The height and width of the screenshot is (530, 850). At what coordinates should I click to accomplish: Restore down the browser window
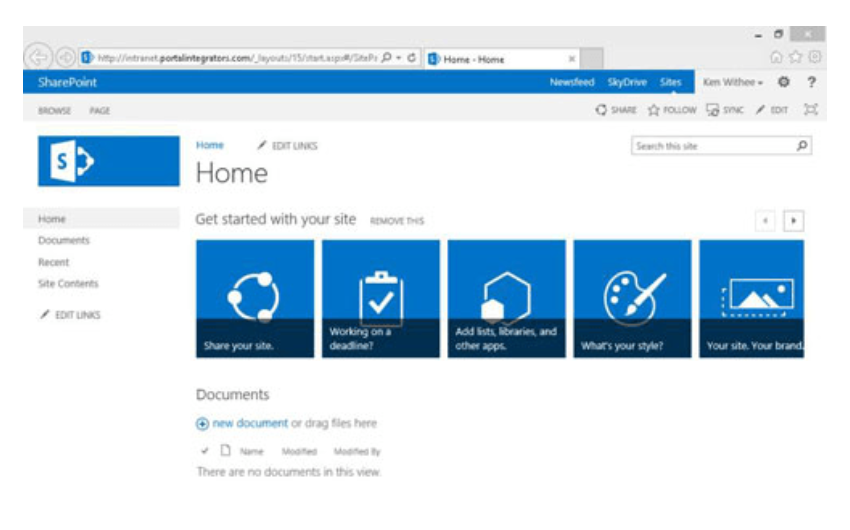[778, 34]
